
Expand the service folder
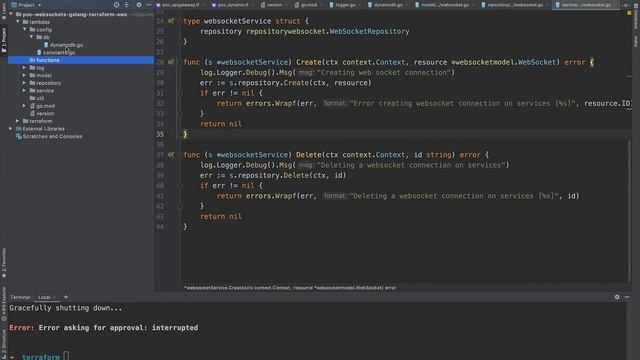(24, 91)
